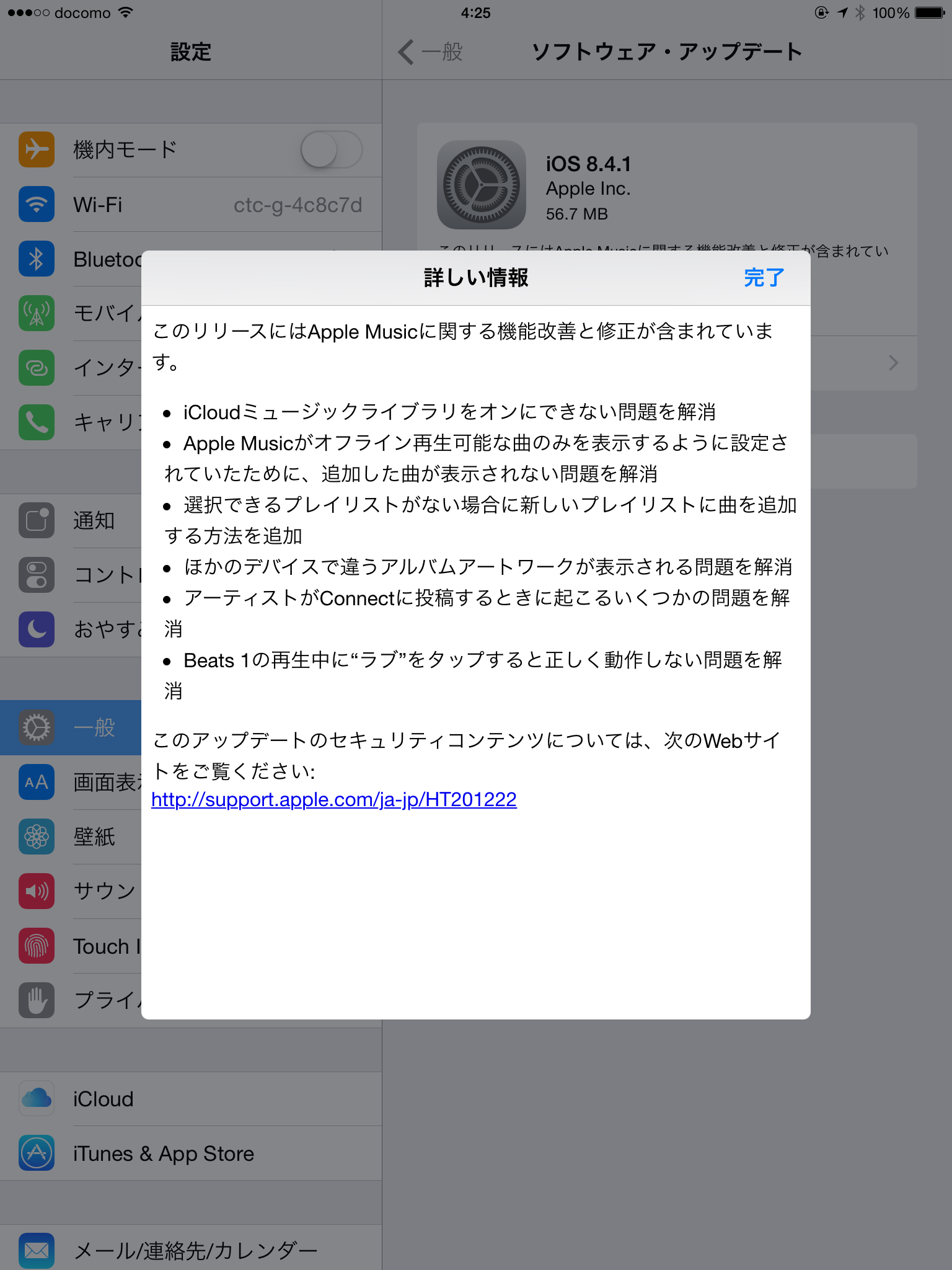Tap the Bluetooth status bar icon

pos(860,12)
